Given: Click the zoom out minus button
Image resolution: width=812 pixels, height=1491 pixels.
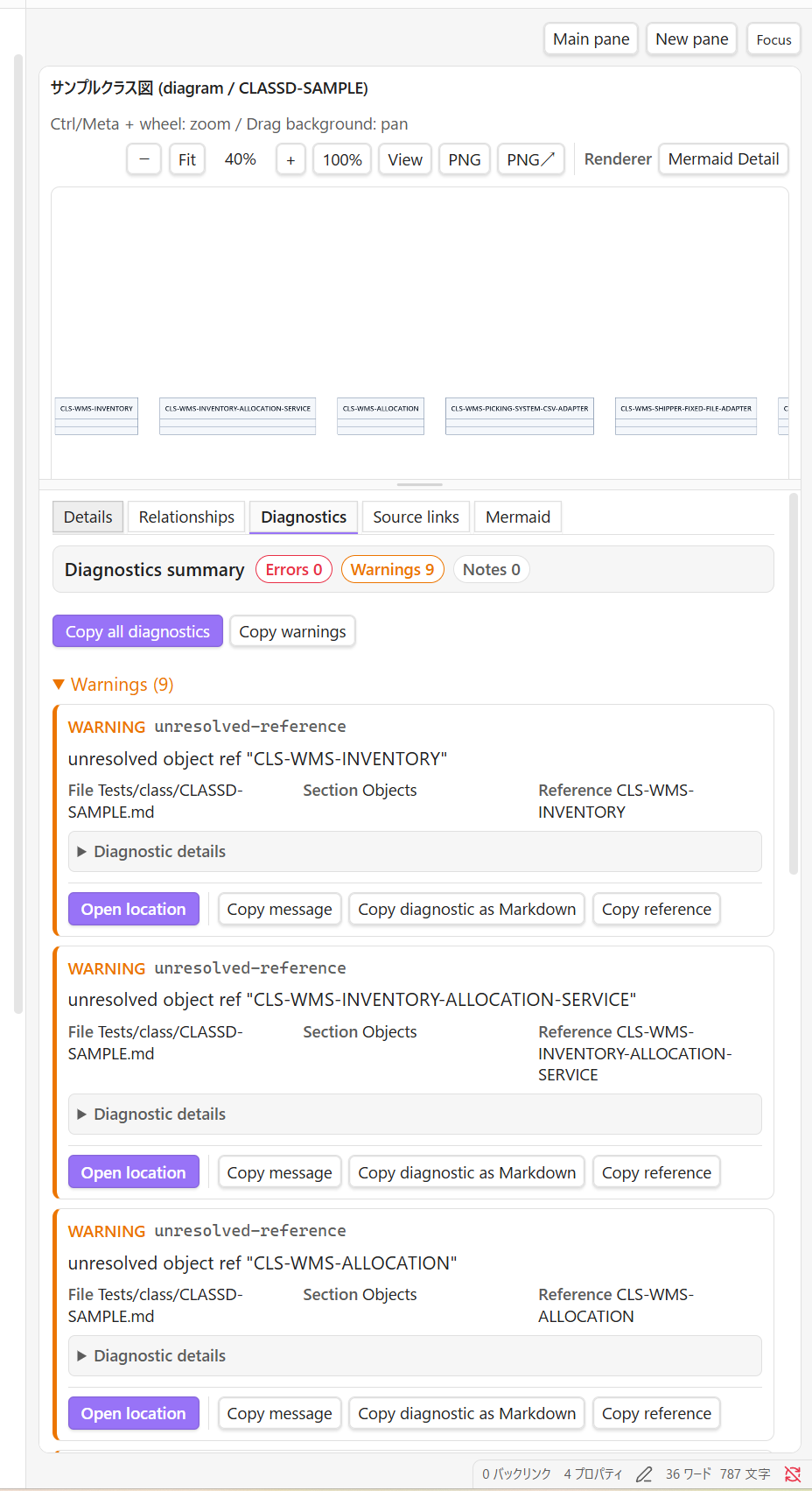Looking at the screenshot, I should pos(144,159).
